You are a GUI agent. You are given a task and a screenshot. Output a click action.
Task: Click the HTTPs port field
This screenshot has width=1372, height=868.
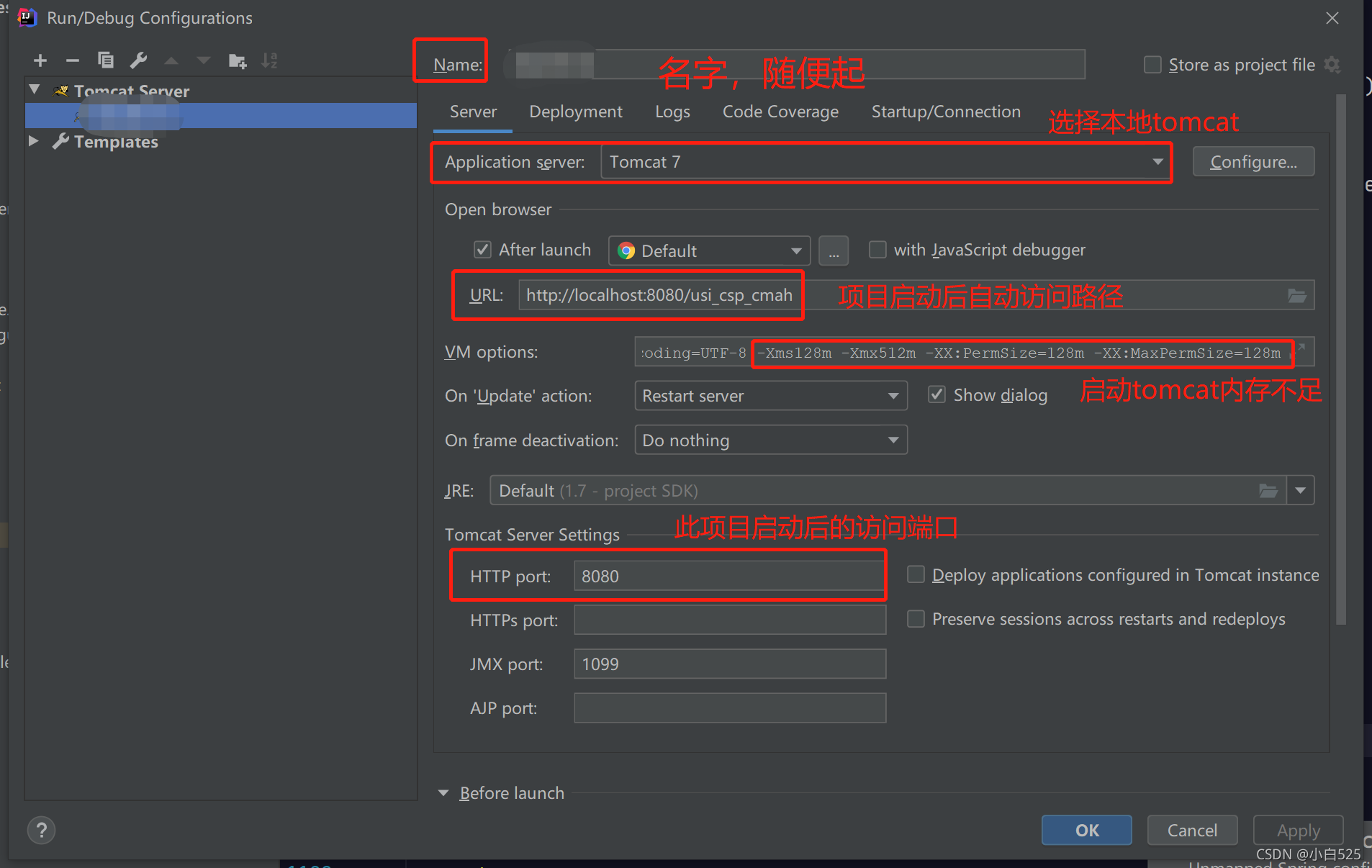[x=730, y=620]
